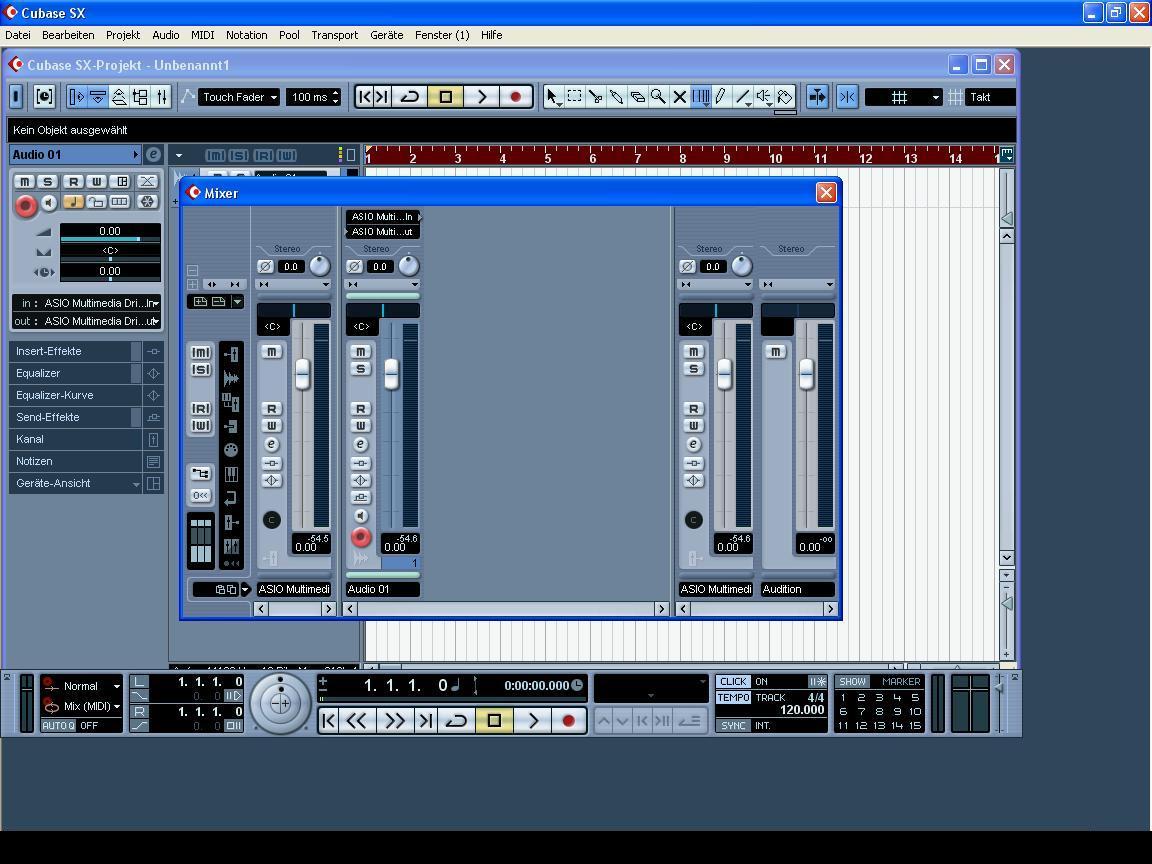Click Play in project toolbar
Screen dimensions: 1152x864
tap(482, 96)
